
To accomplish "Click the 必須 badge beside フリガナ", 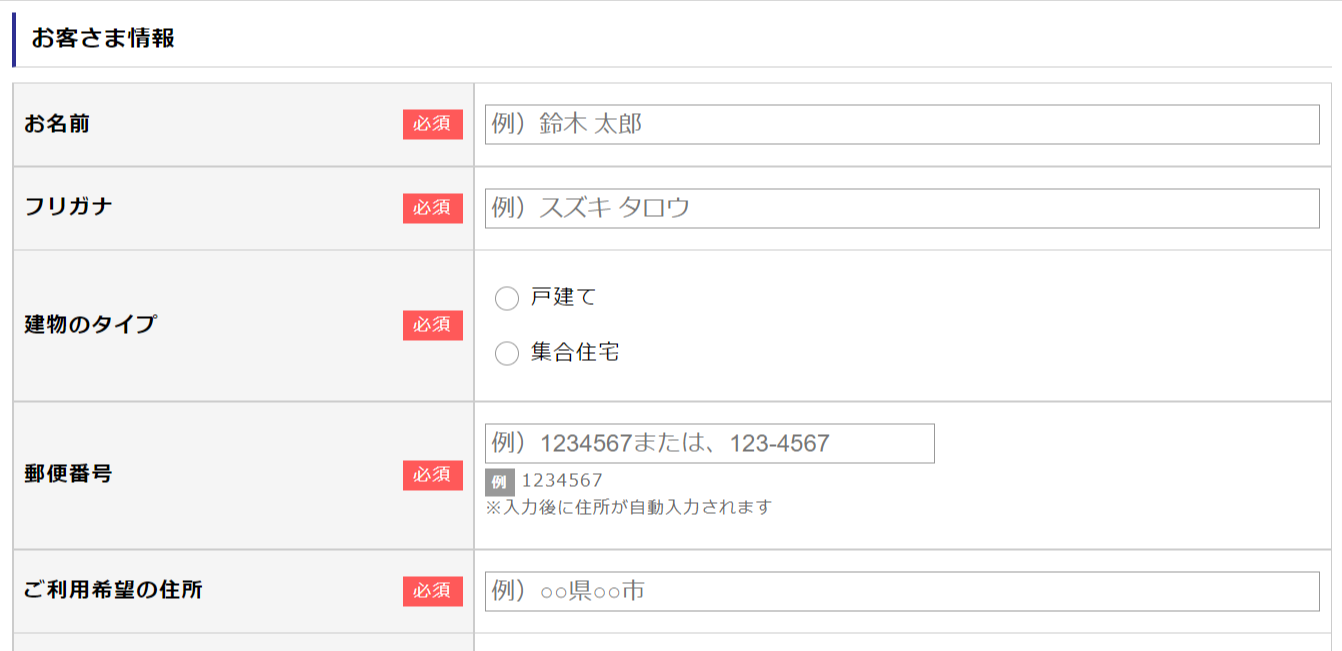I will coord(433,208).
